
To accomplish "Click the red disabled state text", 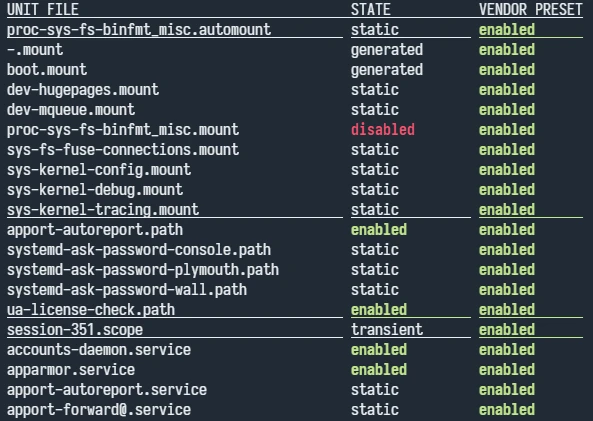I will (383, 130).
